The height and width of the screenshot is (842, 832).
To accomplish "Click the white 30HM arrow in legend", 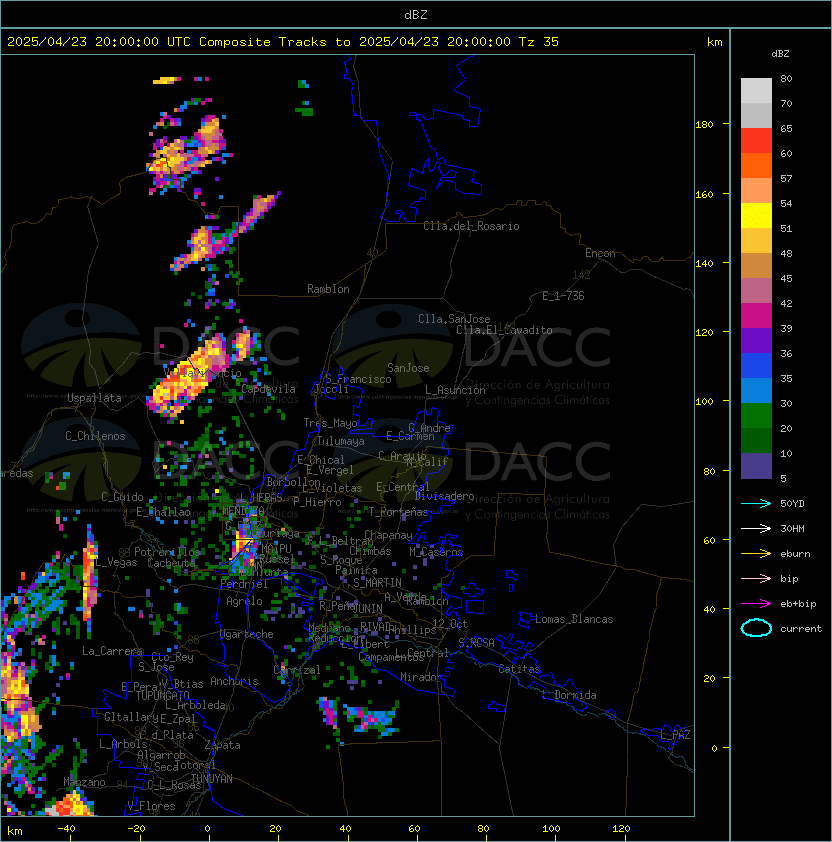I will (756, 529).
